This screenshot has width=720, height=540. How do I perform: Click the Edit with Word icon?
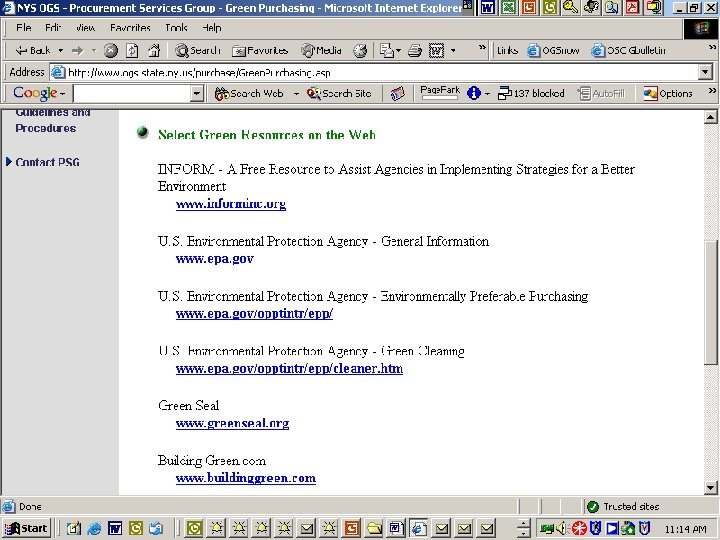436,50
